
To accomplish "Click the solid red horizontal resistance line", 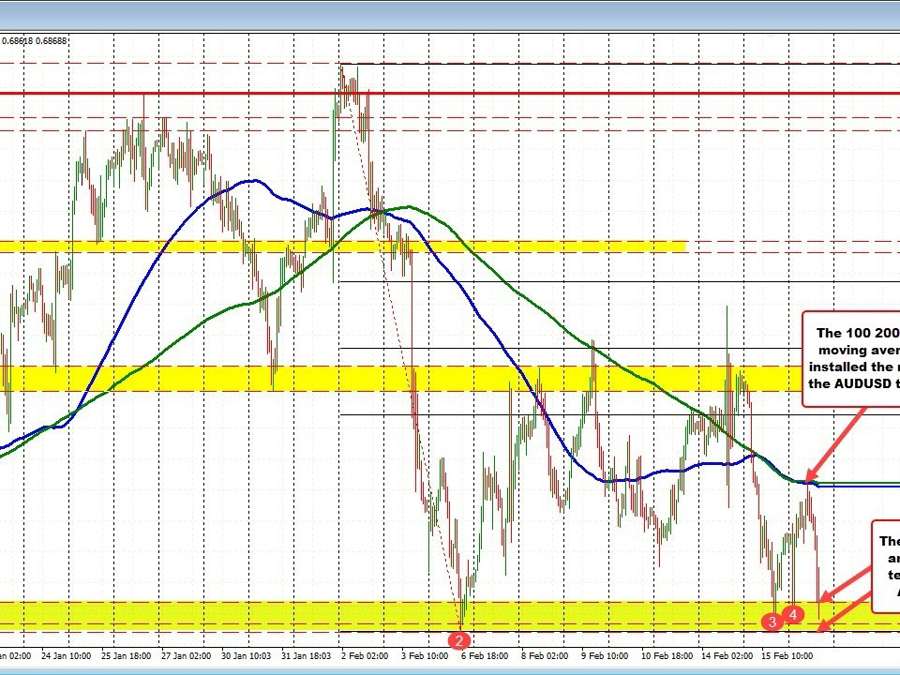I will coord(200,95).
